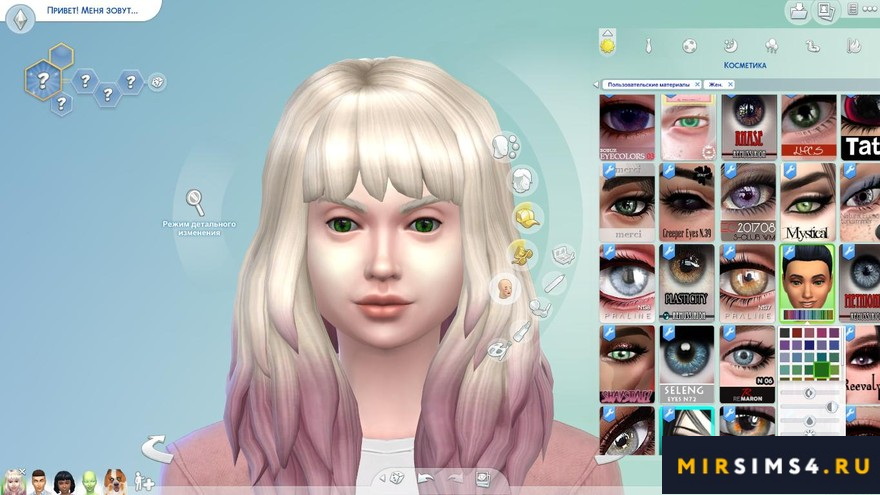880x495 pixels.
Task: Switch to Sleep outfit moon tab
Action: tap(730, 46)
